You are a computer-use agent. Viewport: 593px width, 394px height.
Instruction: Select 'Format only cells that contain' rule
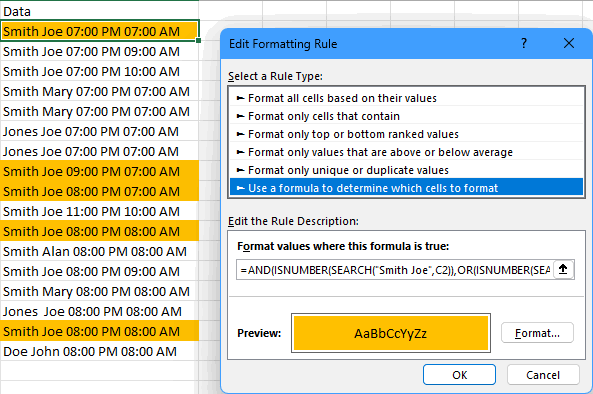coord(407,116)
